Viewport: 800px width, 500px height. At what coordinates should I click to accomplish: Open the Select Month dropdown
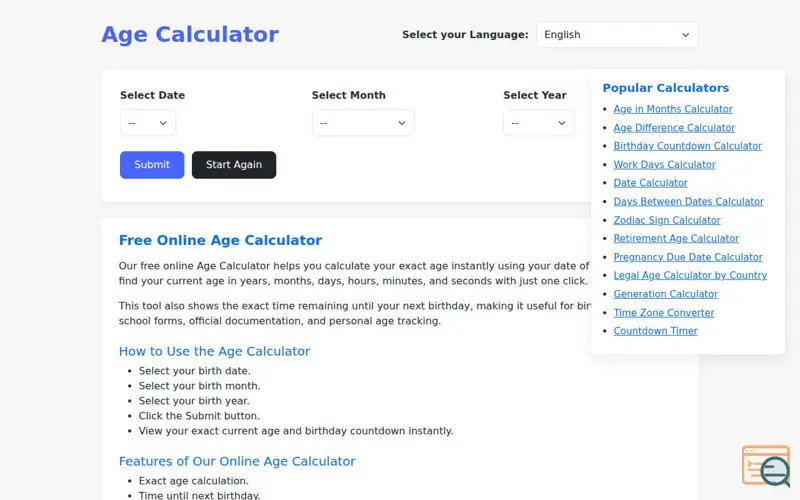tap(363, 123)
